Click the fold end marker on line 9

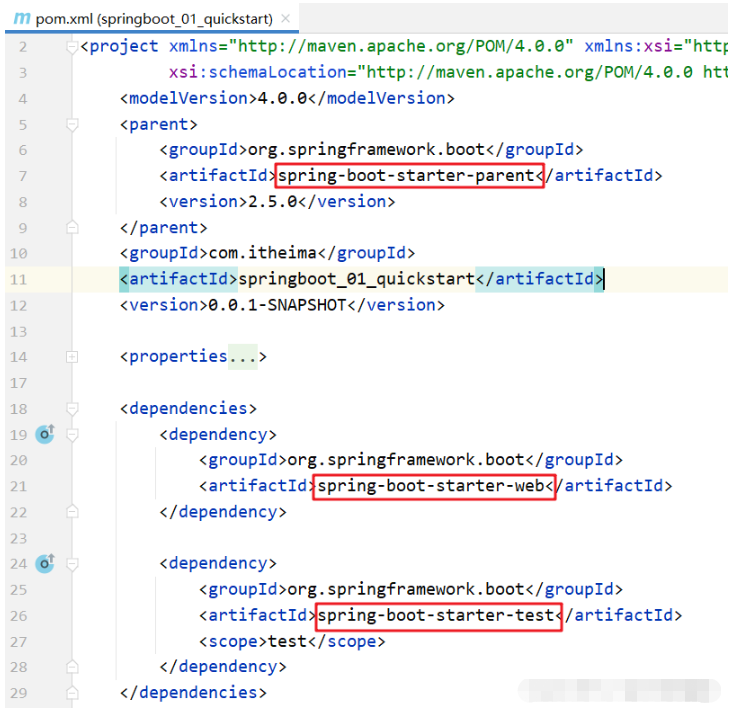click(x=72, y=228)
